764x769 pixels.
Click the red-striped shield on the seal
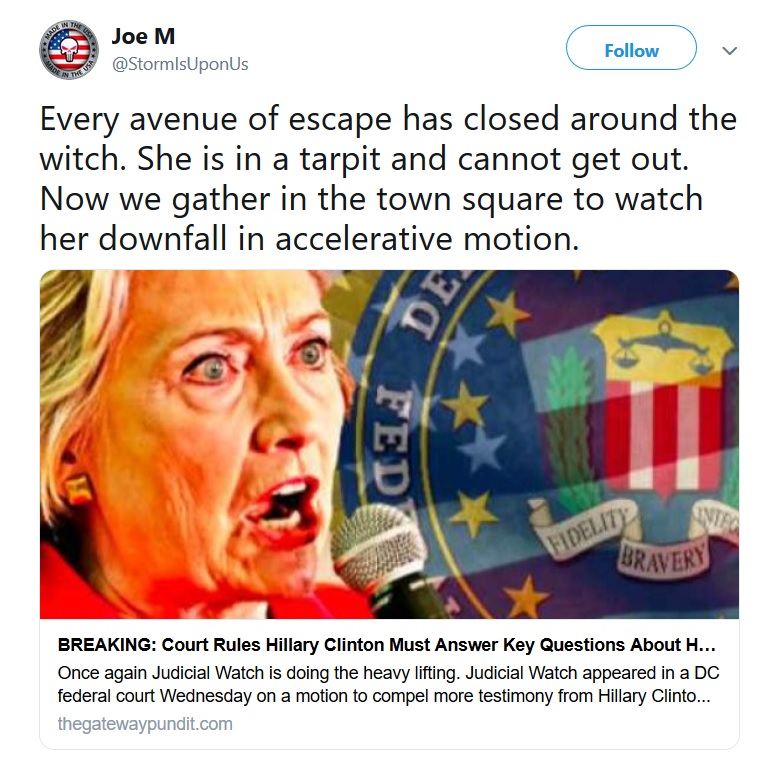coord(663,434)
